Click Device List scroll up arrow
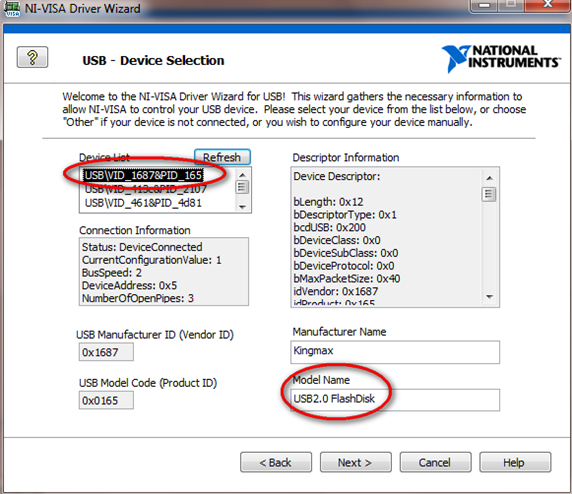Image resolution: width=572 pixels, height=494 pixels. point(242,175)
